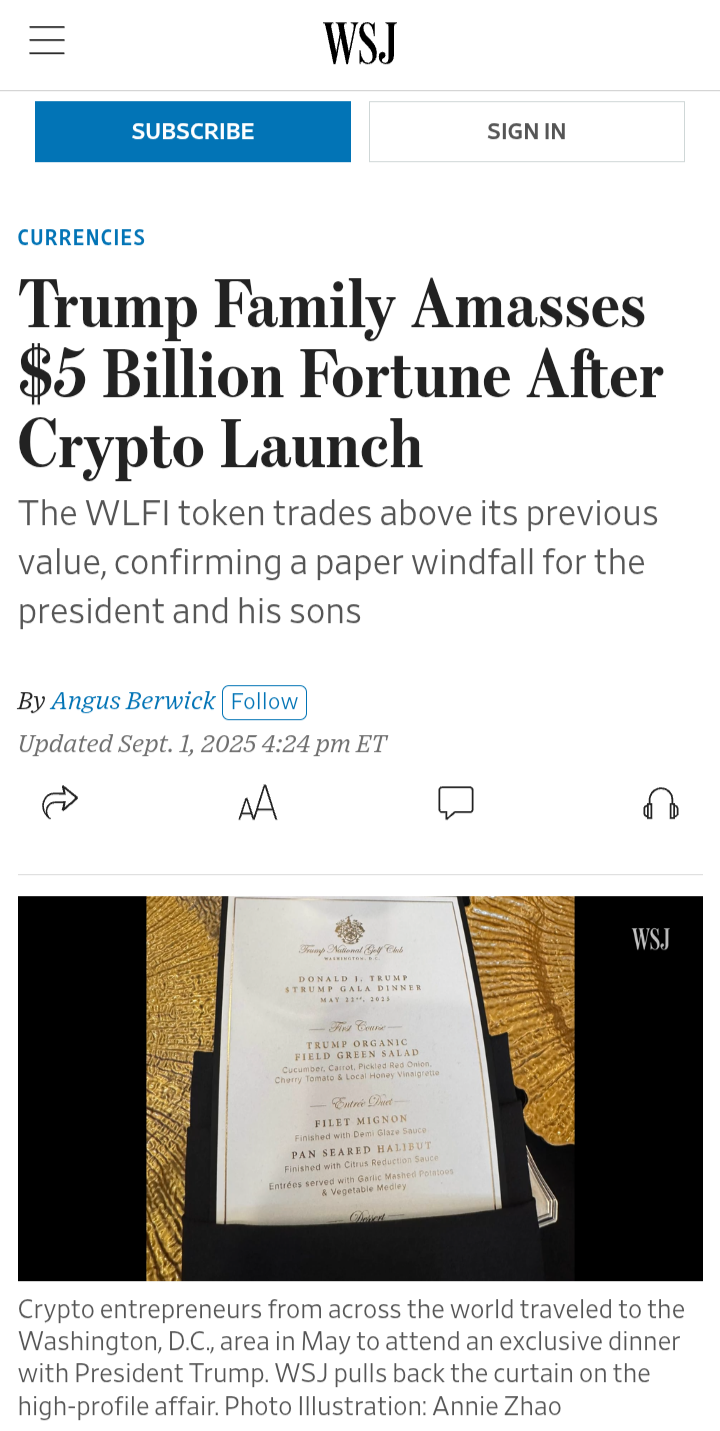
Task: Listen to article via headphones icon
Action: click(x=661, y=803)
